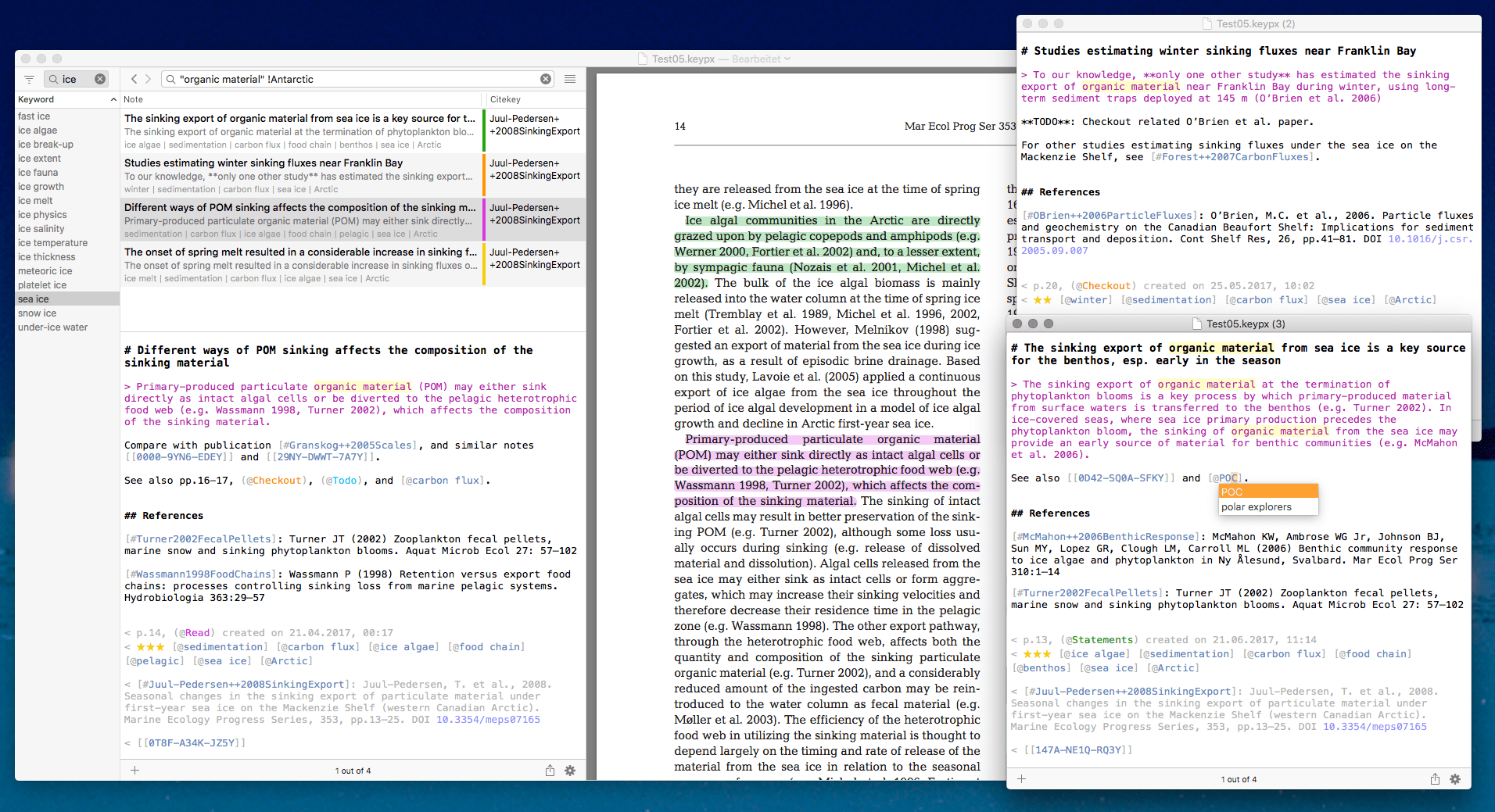
Task: Open share menu in the main window
Action: click(x=550, y=771)
